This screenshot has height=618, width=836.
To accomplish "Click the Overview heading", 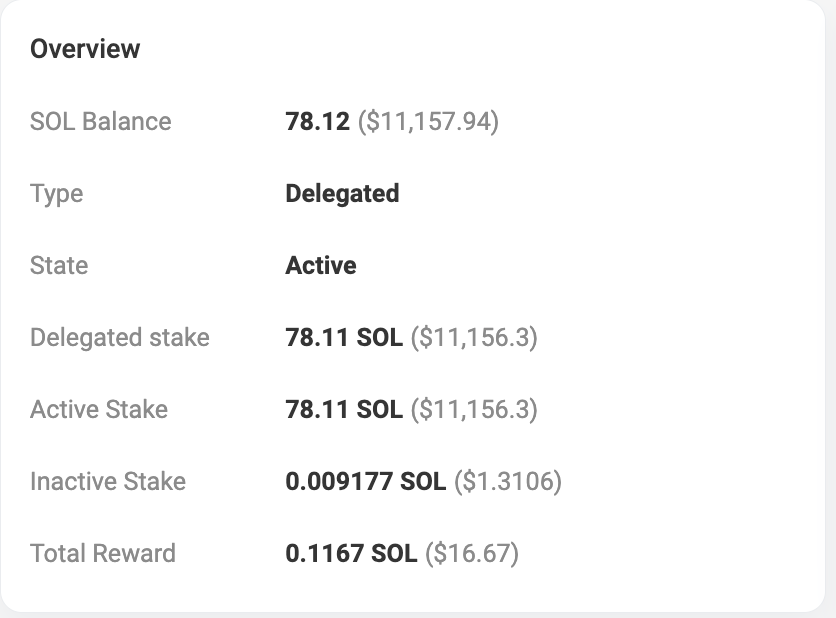I will 85,49.
